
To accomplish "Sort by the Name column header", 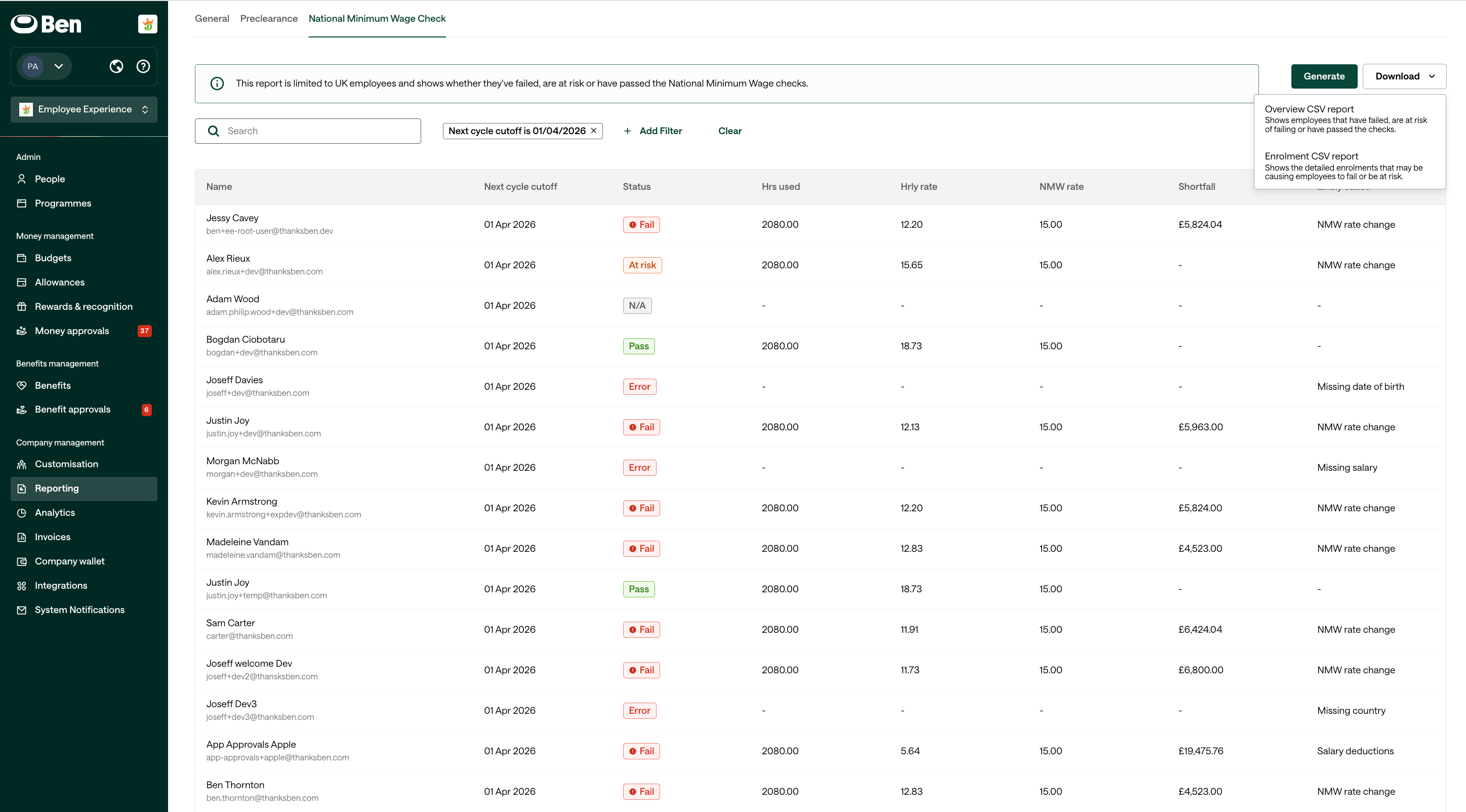I will coord(219,187).
